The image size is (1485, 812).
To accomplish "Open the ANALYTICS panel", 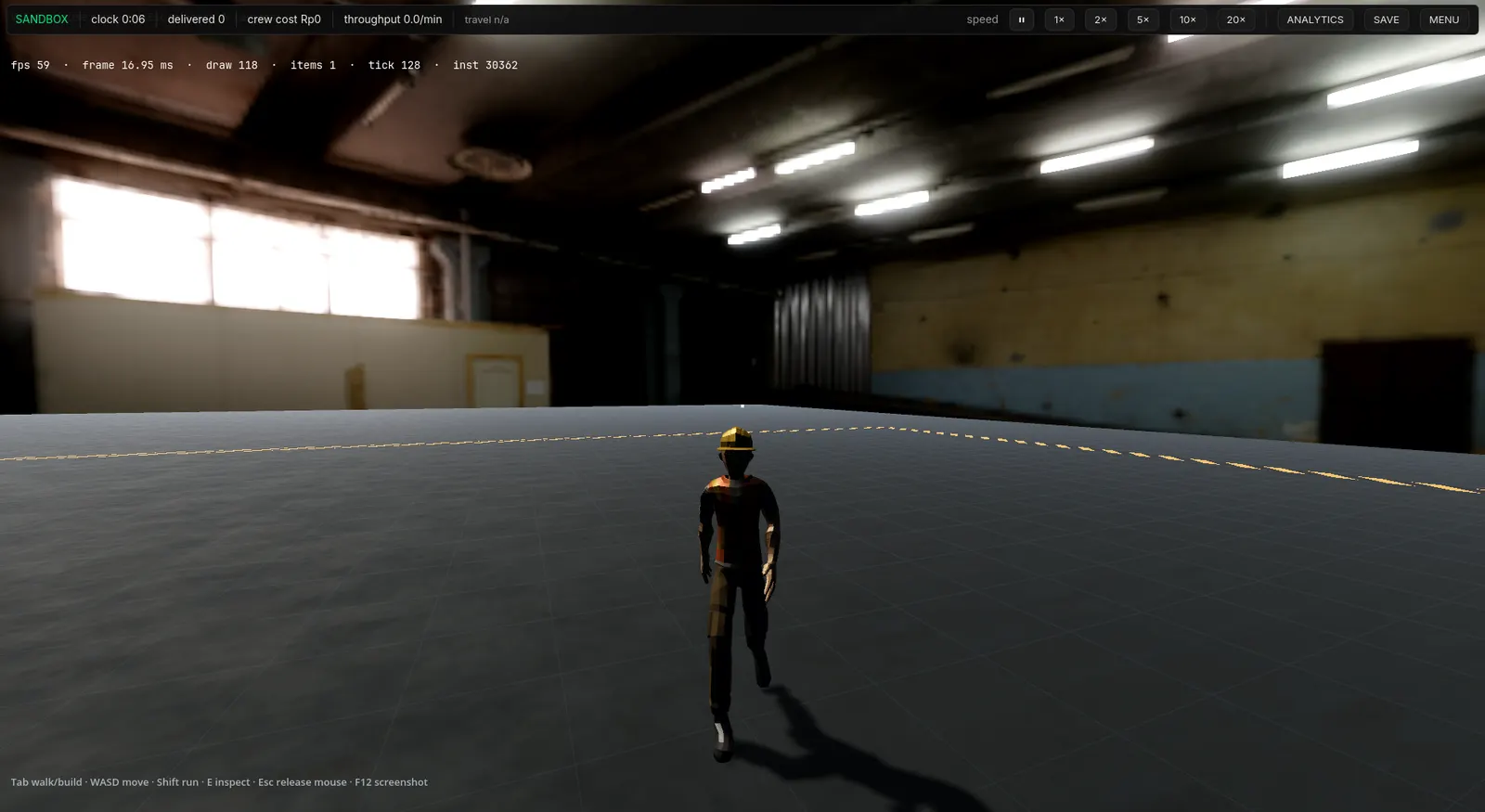I will pos(1314,19).
